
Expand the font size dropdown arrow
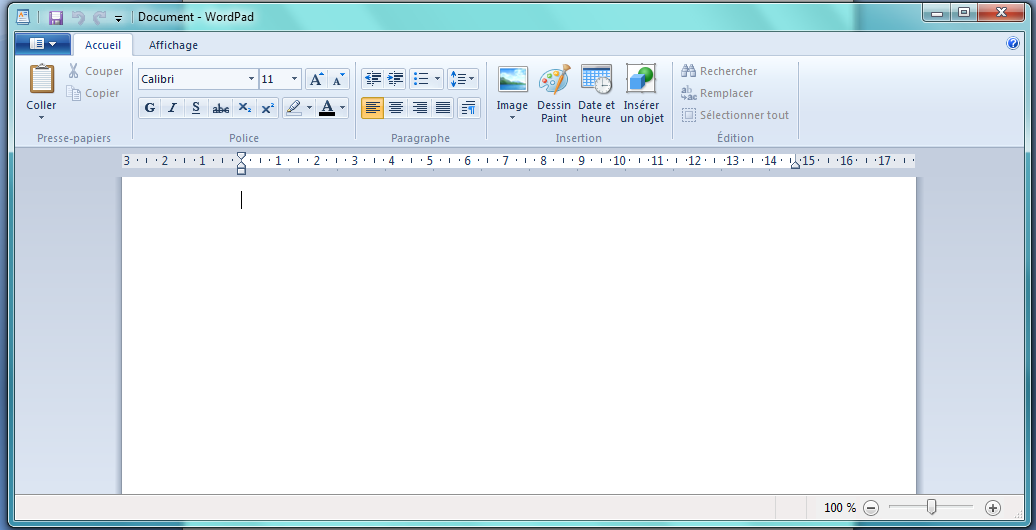tap(295, 79)
